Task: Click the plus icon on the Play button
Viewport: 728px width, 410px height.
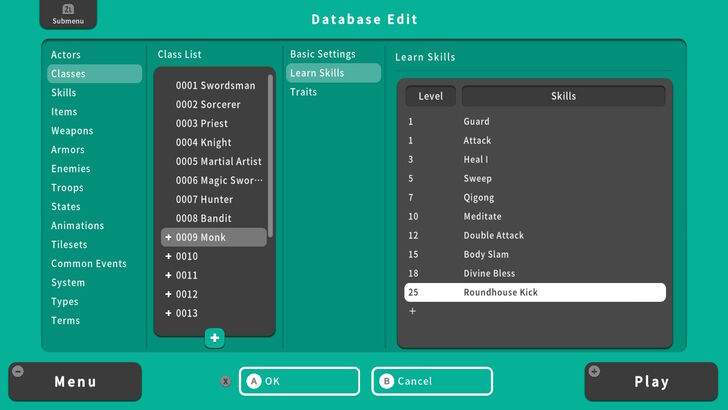Action: 595,371
